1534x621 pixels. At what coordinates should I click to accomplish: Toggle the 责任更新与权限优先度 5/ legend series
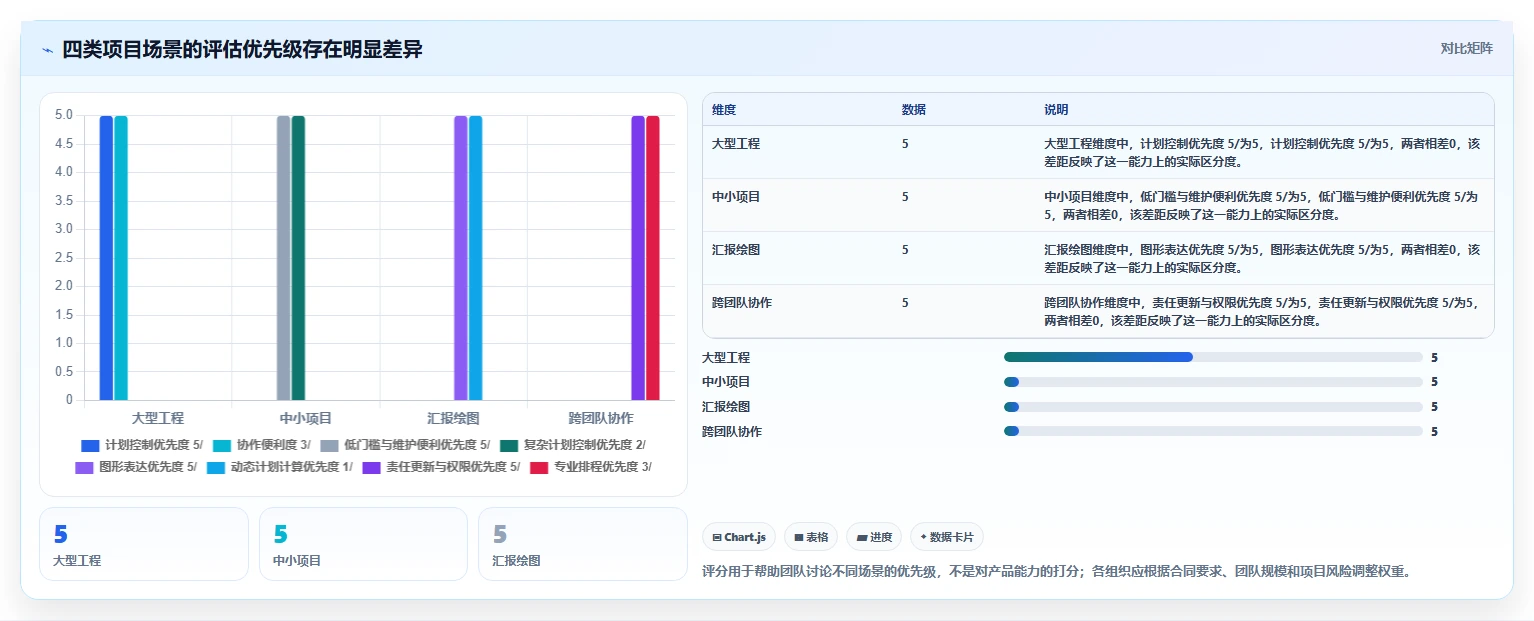tap(441, 467)
